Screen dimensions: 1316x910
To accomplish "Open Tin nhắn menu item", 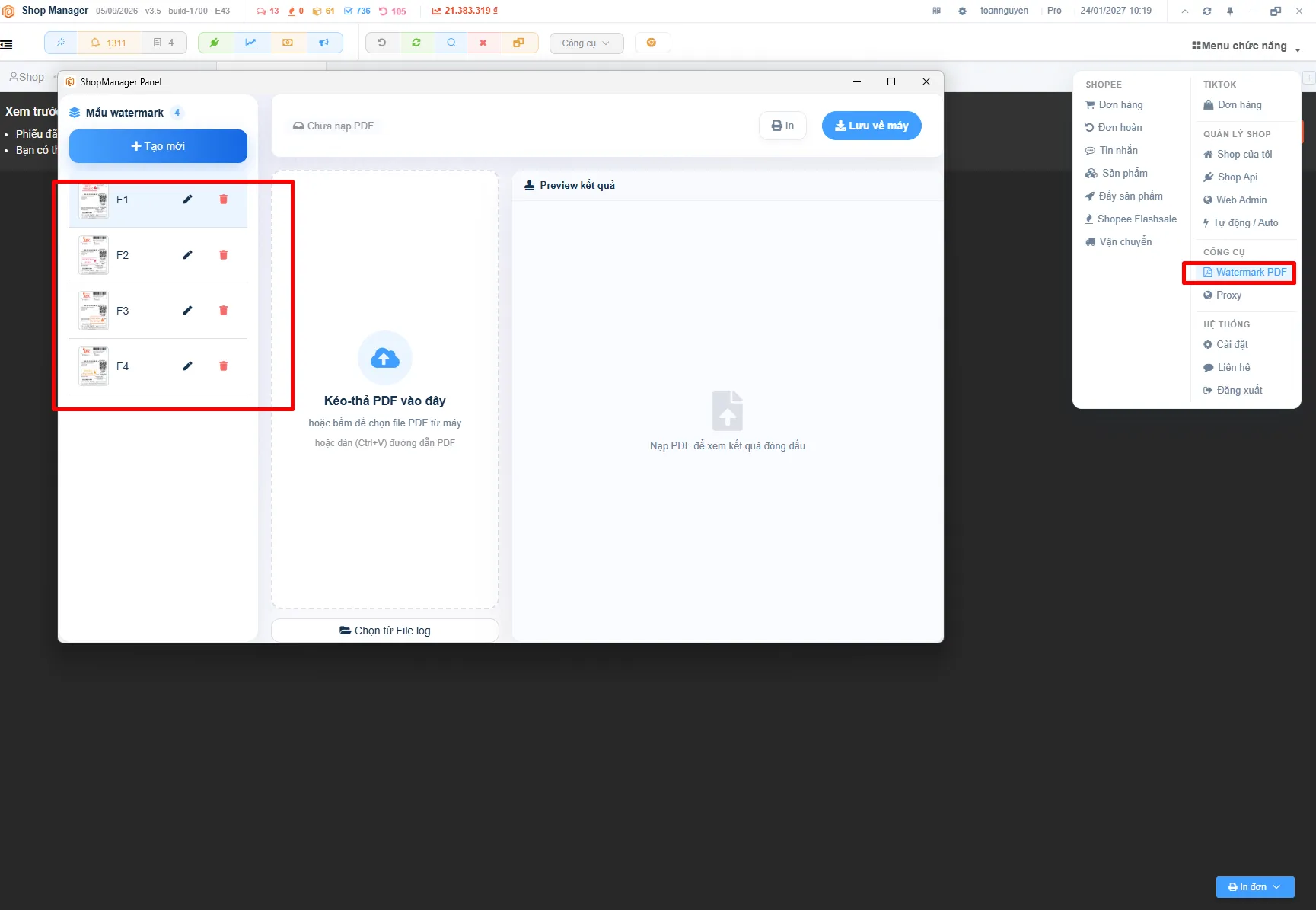I will coord(1111,151).
